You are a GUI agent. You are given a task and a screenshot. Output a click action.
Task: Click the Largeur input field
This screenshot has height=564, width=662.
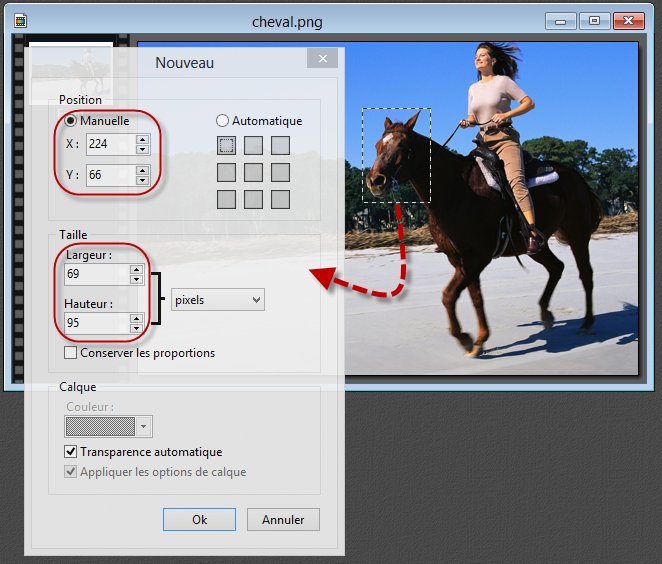(97, 274)
